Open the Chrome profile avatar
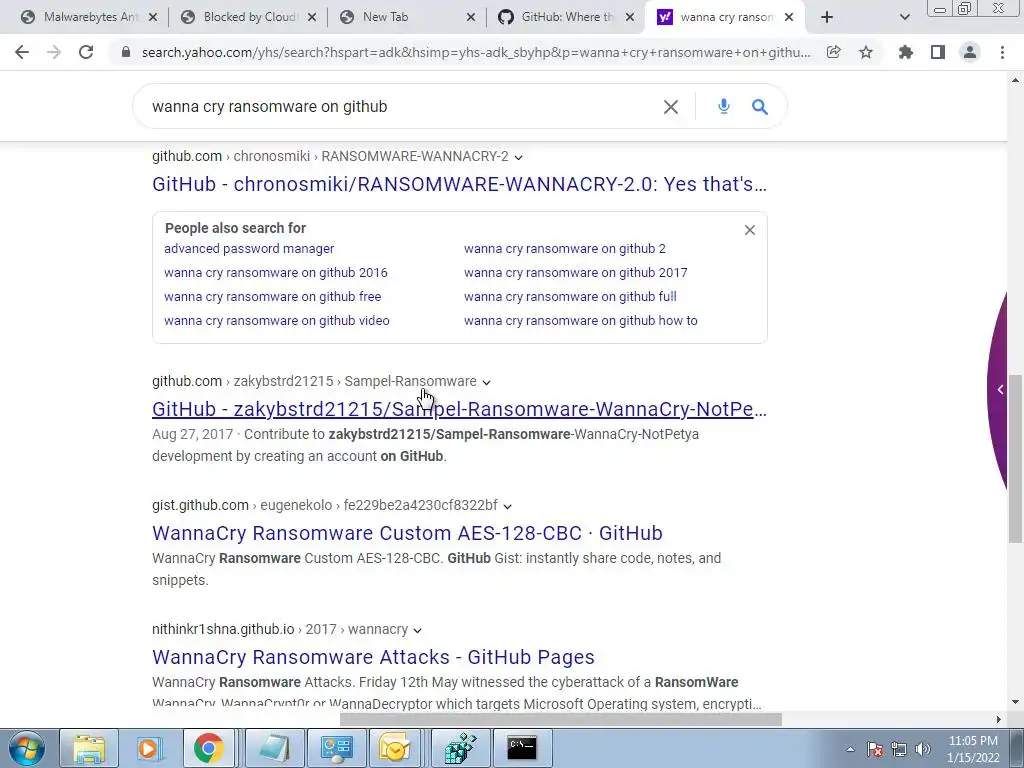 pyautogui.click(x=970, y=52)
